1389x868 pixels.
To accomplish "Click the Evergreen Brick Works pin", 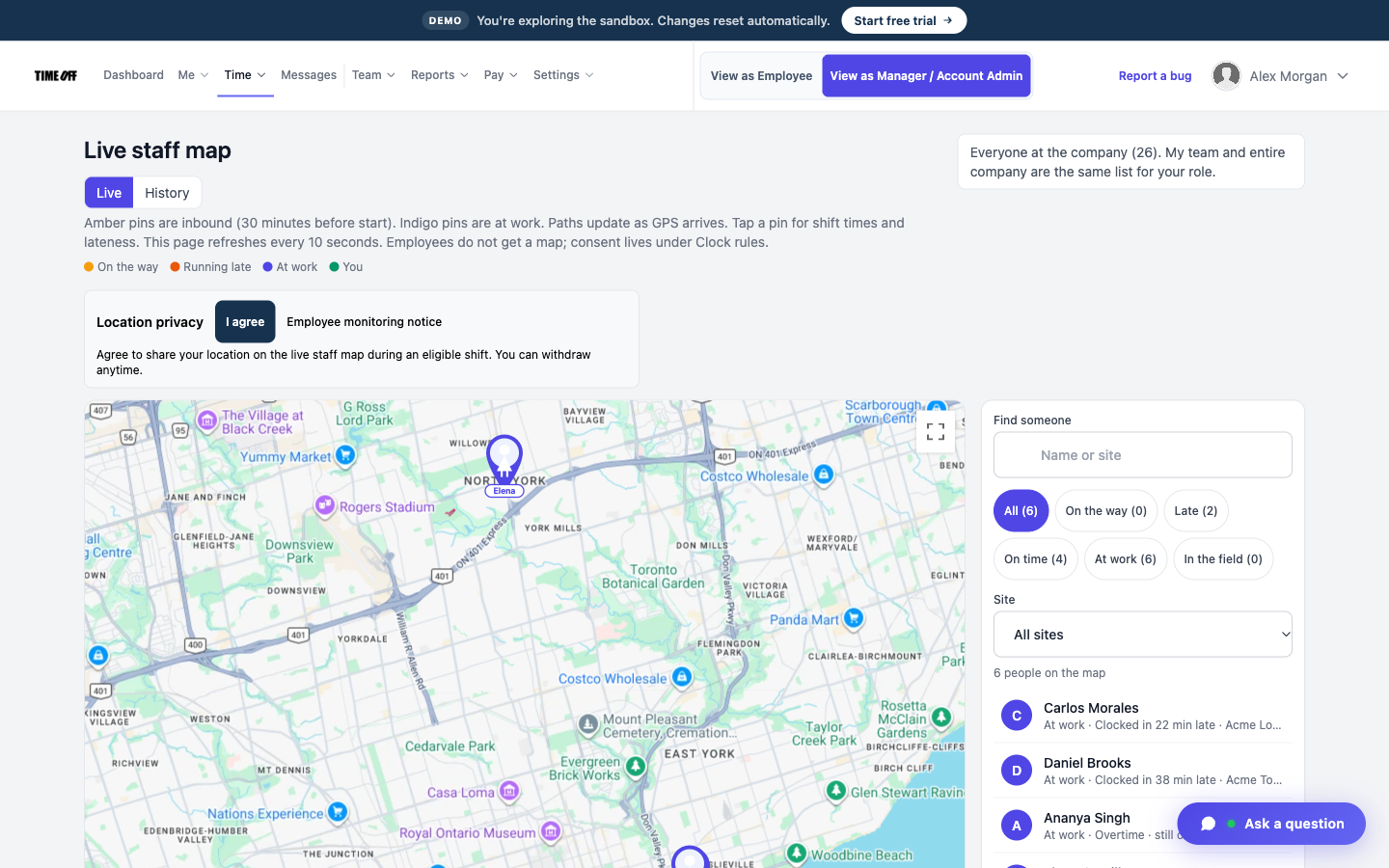I will [x=636, y=767].
